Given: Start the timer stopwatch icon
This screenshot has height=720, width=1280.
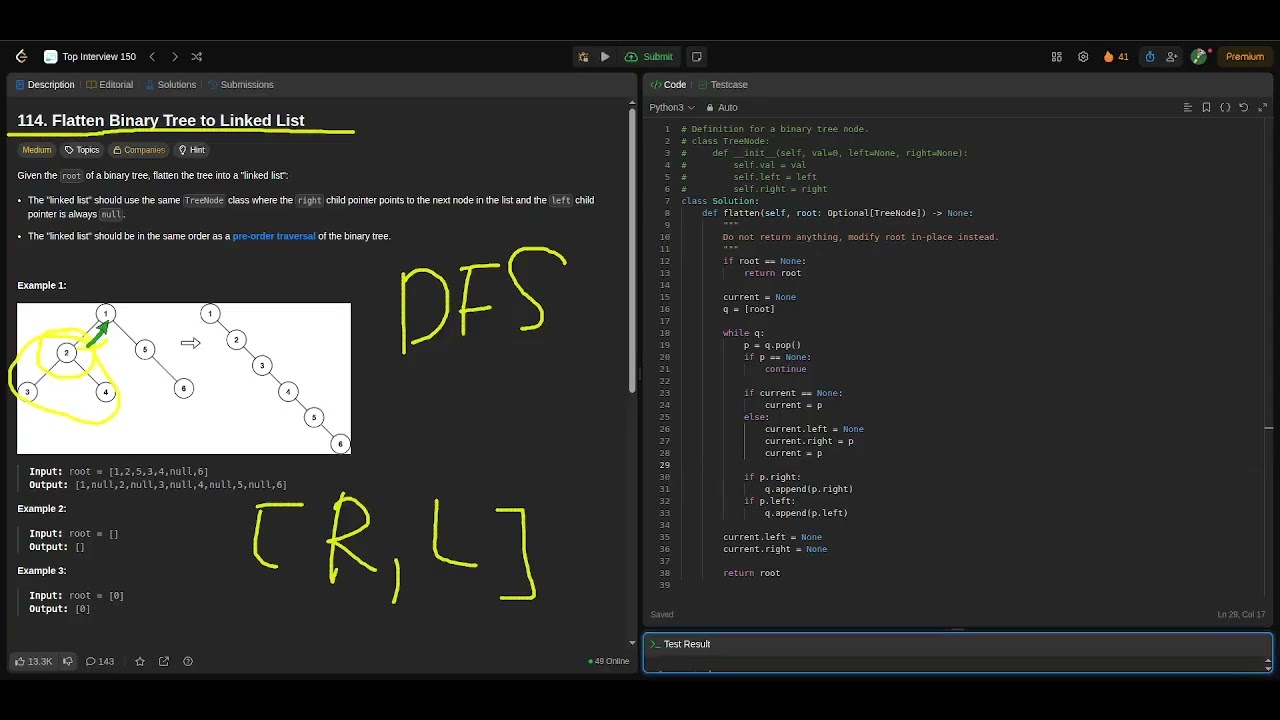Looking at the screenshot, I should click(x=1150, y=57).
